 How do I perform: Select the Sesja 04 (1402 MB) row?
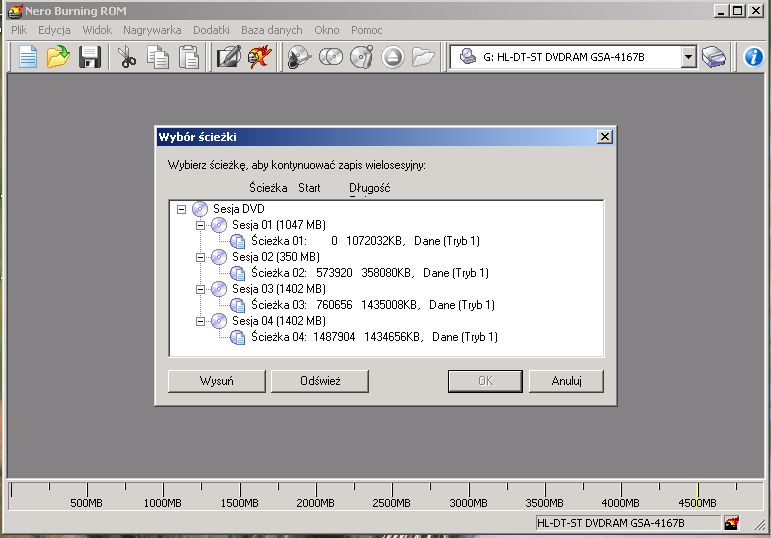pos(279,321)
